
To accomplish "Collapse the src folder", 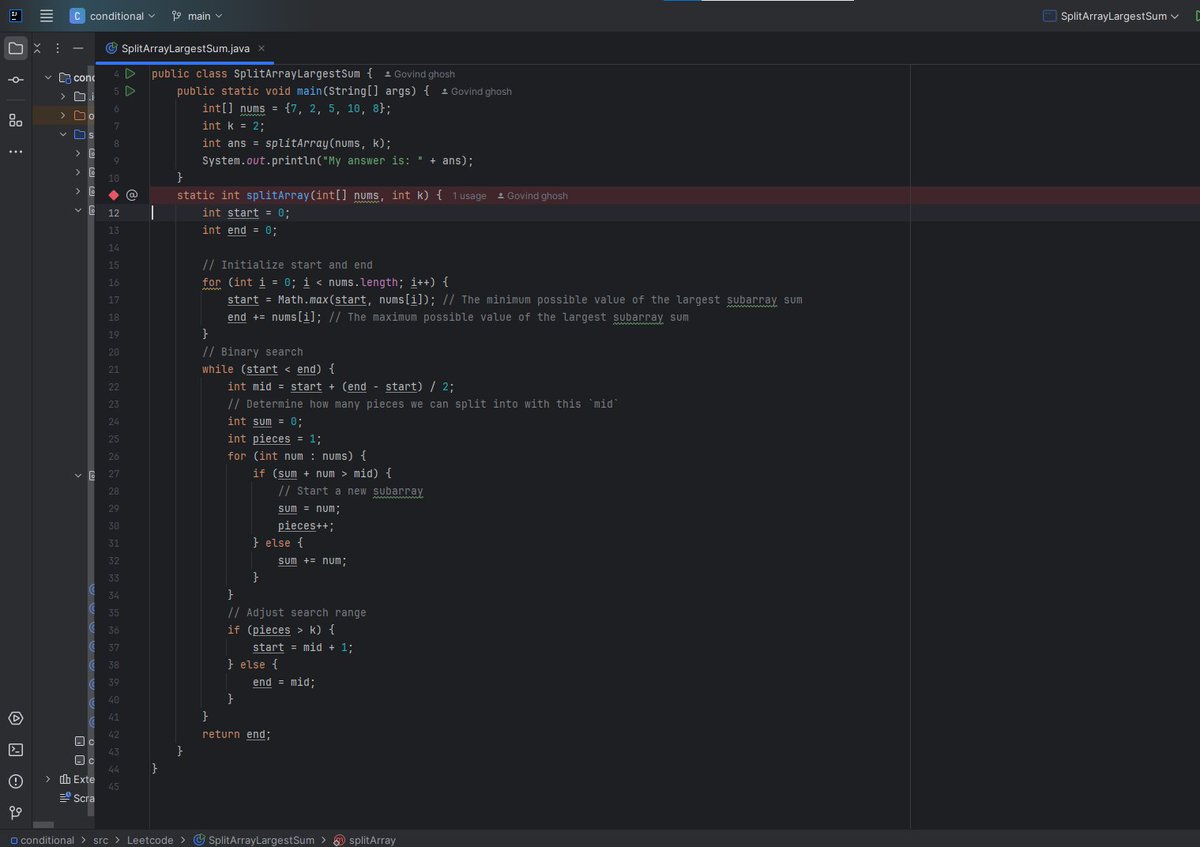I will click(x=64, y=135).
